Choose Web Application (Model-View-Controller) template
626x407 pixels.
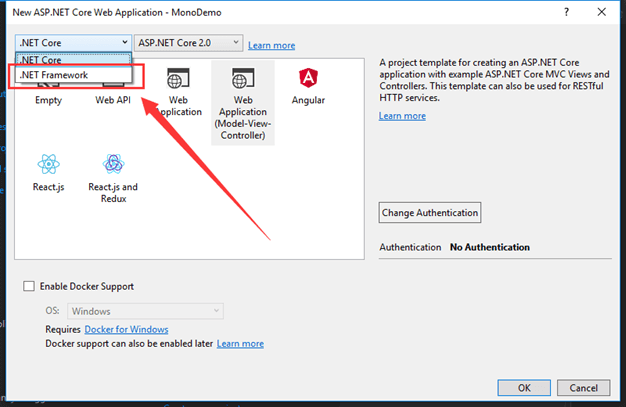(x=243, y=103)
